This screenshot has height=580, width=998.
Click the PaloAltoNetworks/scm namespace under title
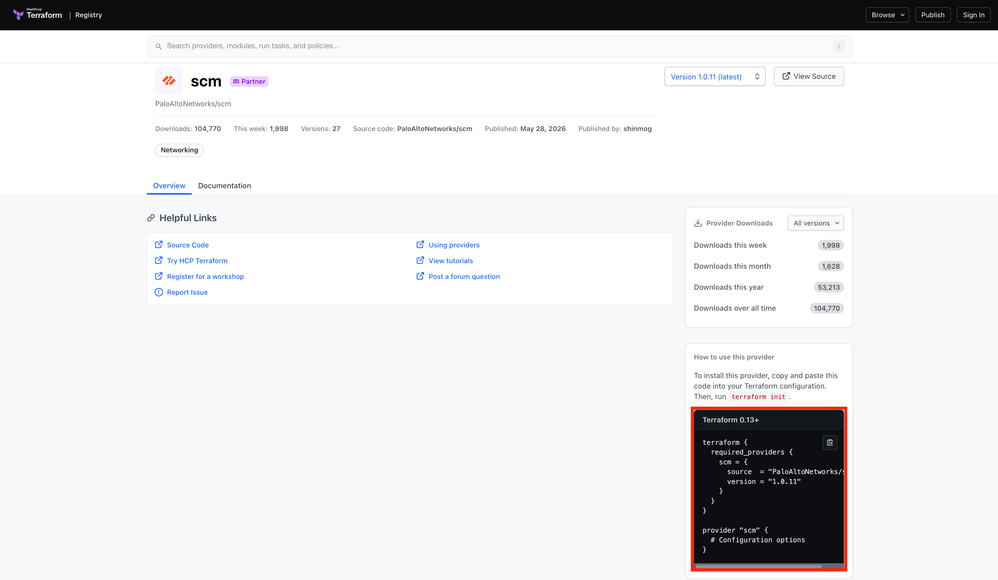coord(193,104)
